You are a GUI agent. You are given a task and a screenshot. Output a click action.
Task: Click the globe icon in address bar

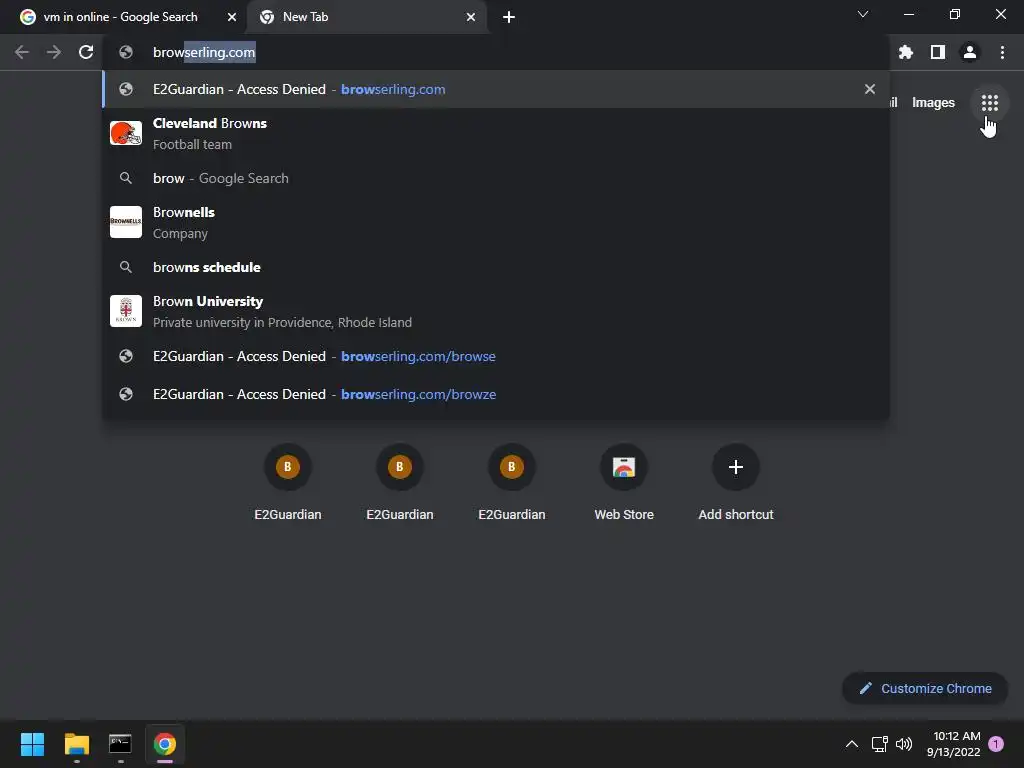point(126,52)
